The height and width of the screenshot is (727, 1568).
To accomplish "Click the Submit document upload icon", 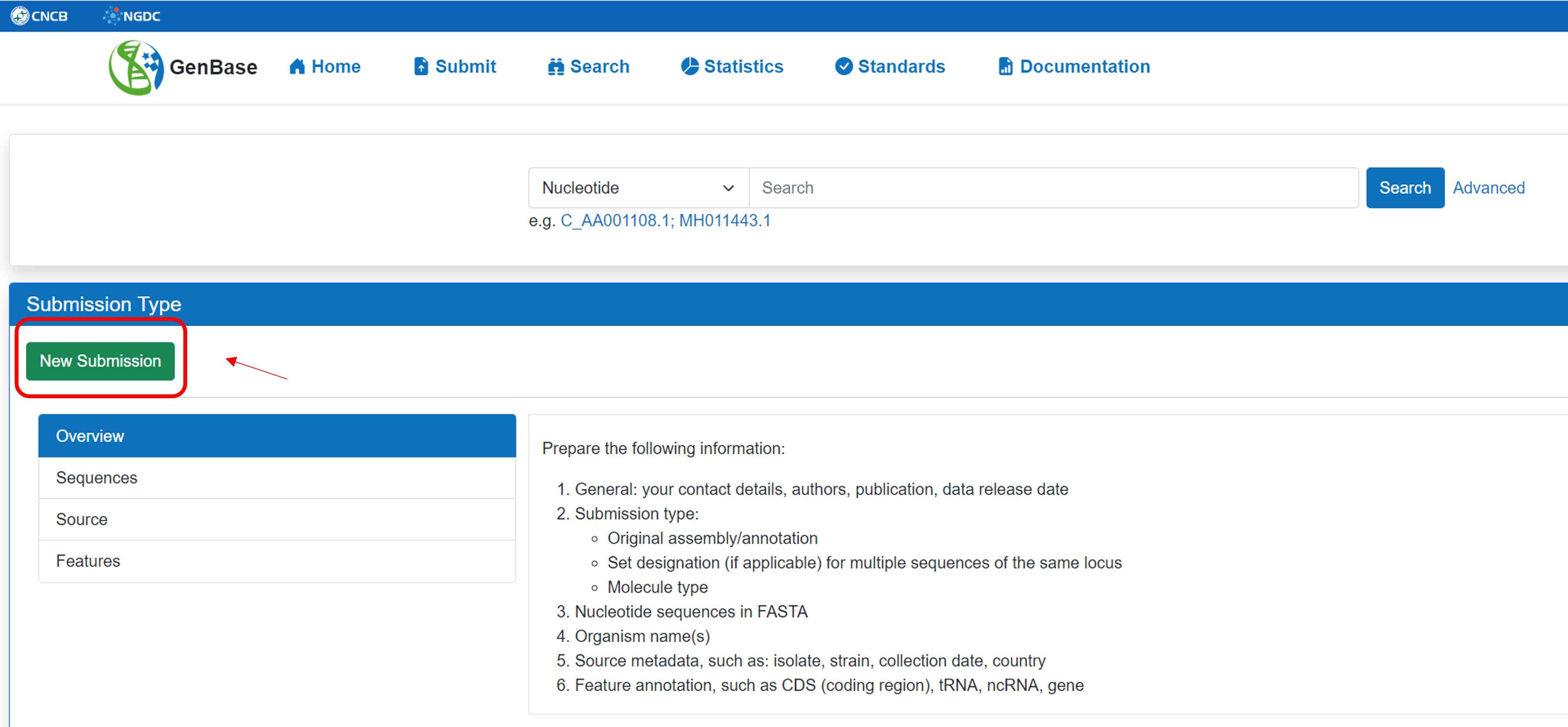I will coord(421,66).
